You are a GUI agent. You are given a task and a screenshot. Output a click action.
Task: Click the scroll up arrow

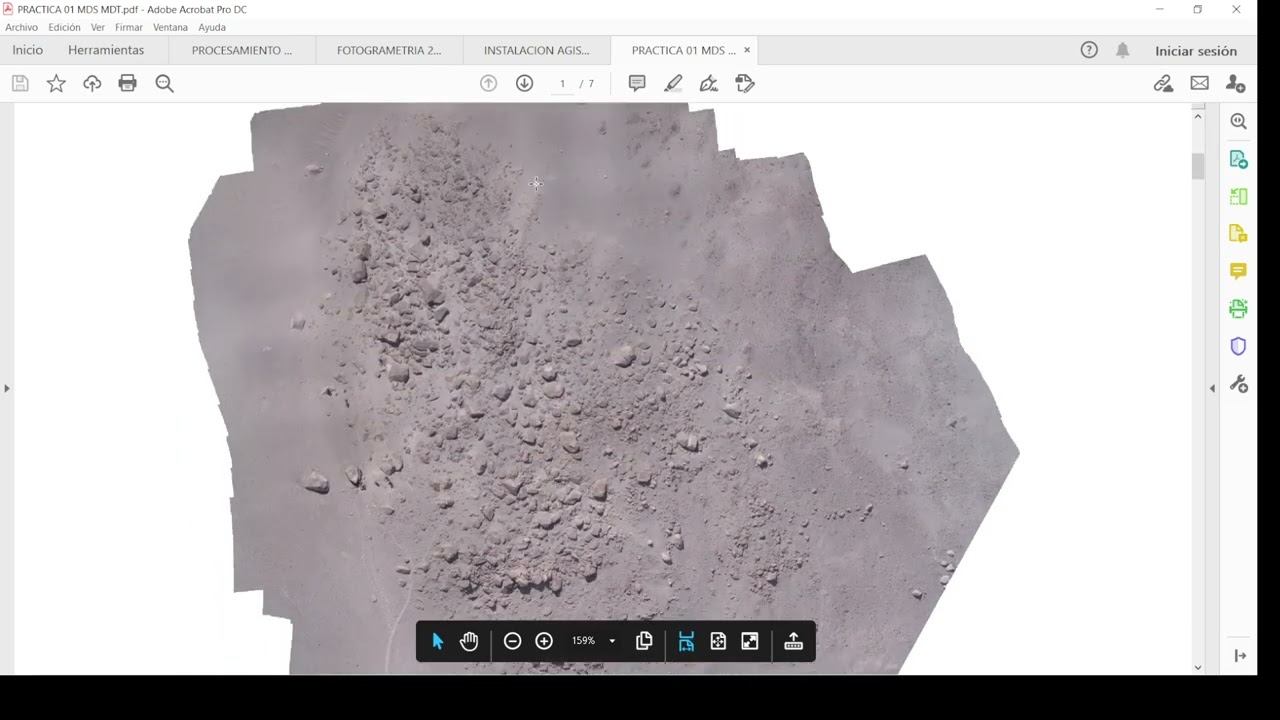pyautogui.click(x=1198, y=117)
